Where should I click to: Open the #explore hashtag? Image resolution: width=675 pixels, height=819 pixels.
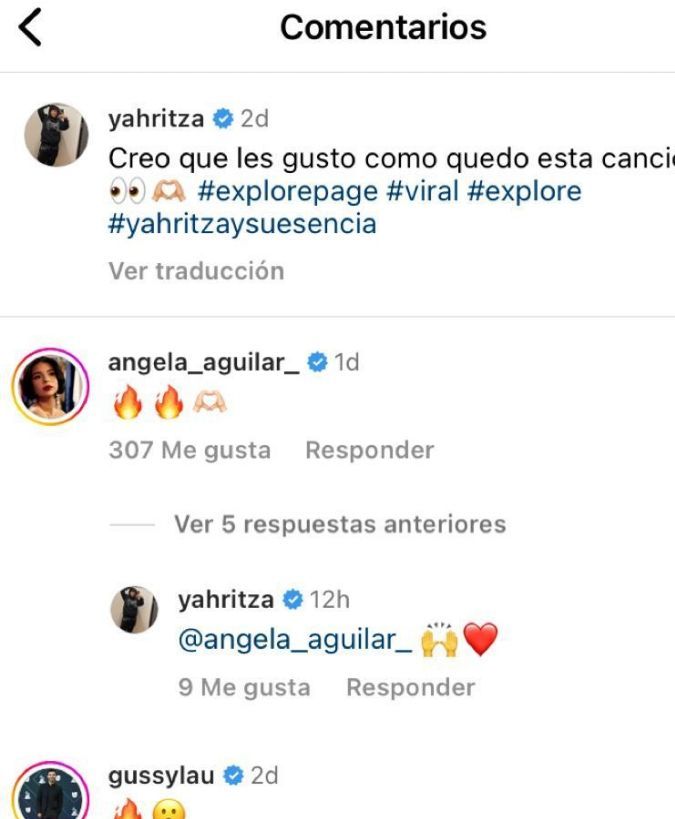524,191
